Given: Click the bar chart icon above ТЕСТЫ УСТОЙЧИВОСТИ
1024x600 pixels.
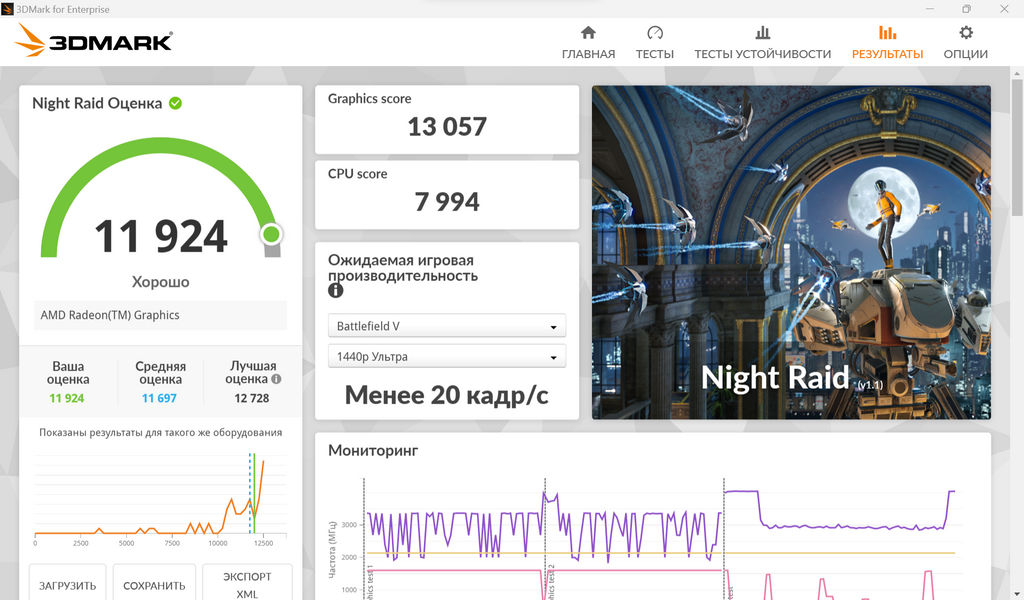Looking at the screenshot, I should tap(763, 33).
